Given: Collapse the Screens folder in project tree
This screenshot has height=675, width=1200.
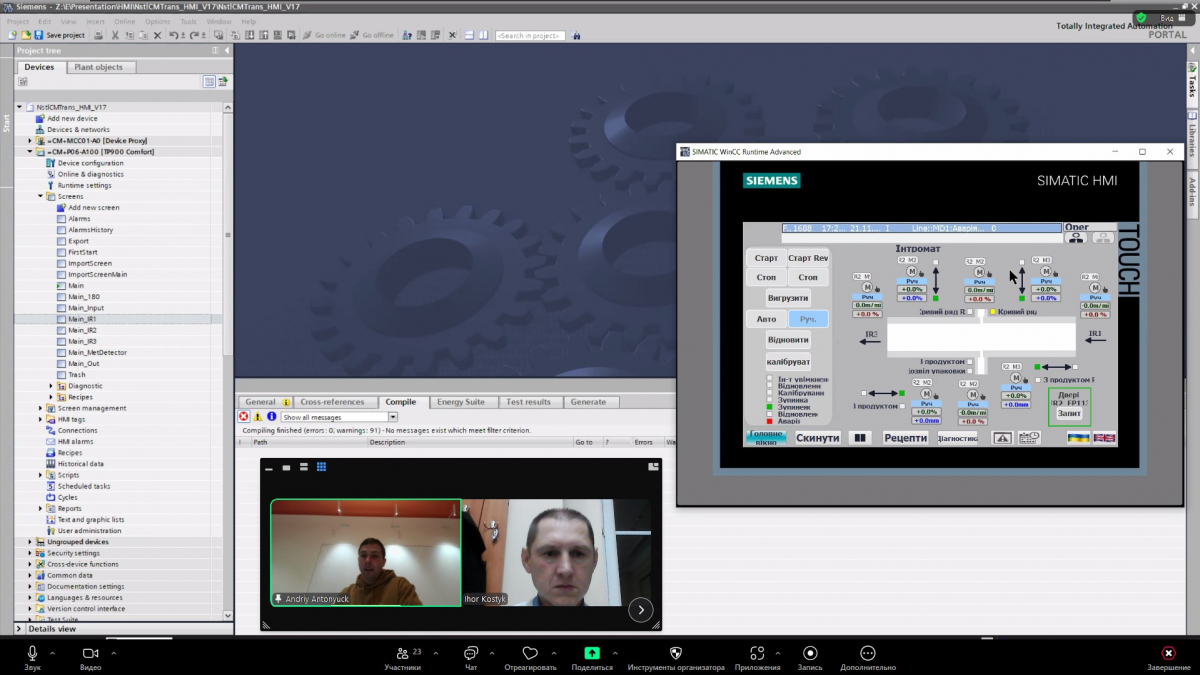Looking at the screenshot, I should point(41,196).
